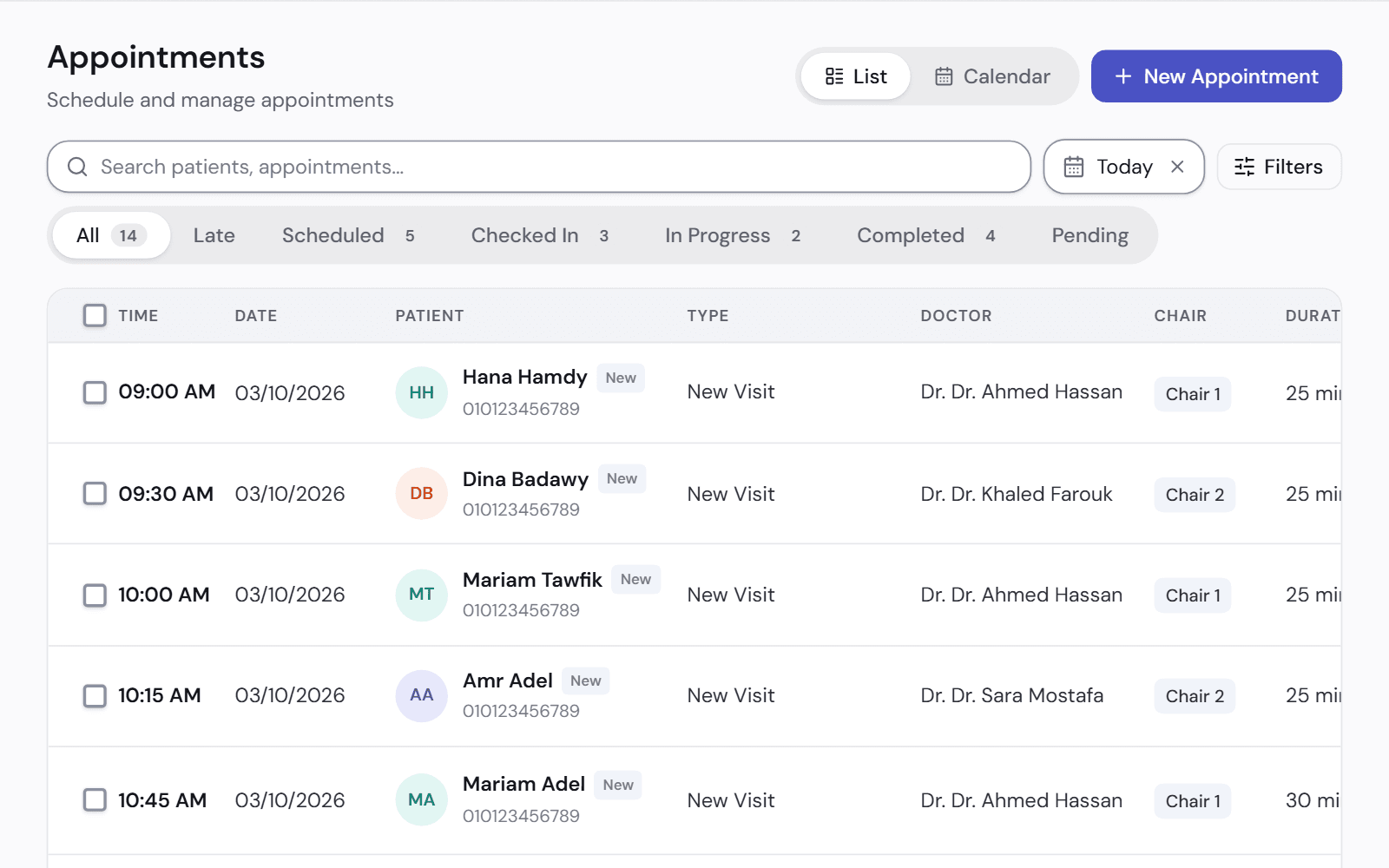View the Completed appointments tab
The width and height of the screenshot is (1389, 868).
(x=926, y=235)
